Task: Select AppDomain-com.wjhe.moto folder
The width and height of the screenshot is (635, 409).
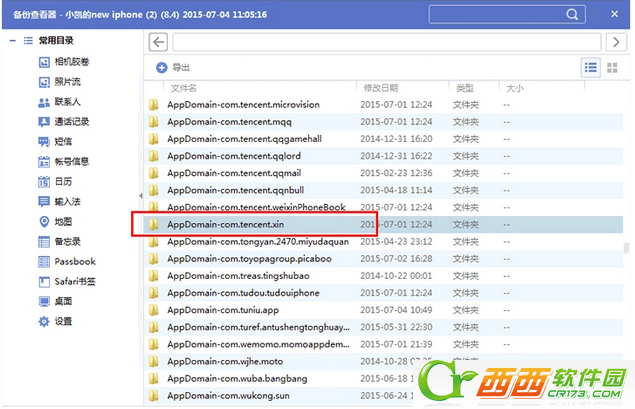Action: 383,361
